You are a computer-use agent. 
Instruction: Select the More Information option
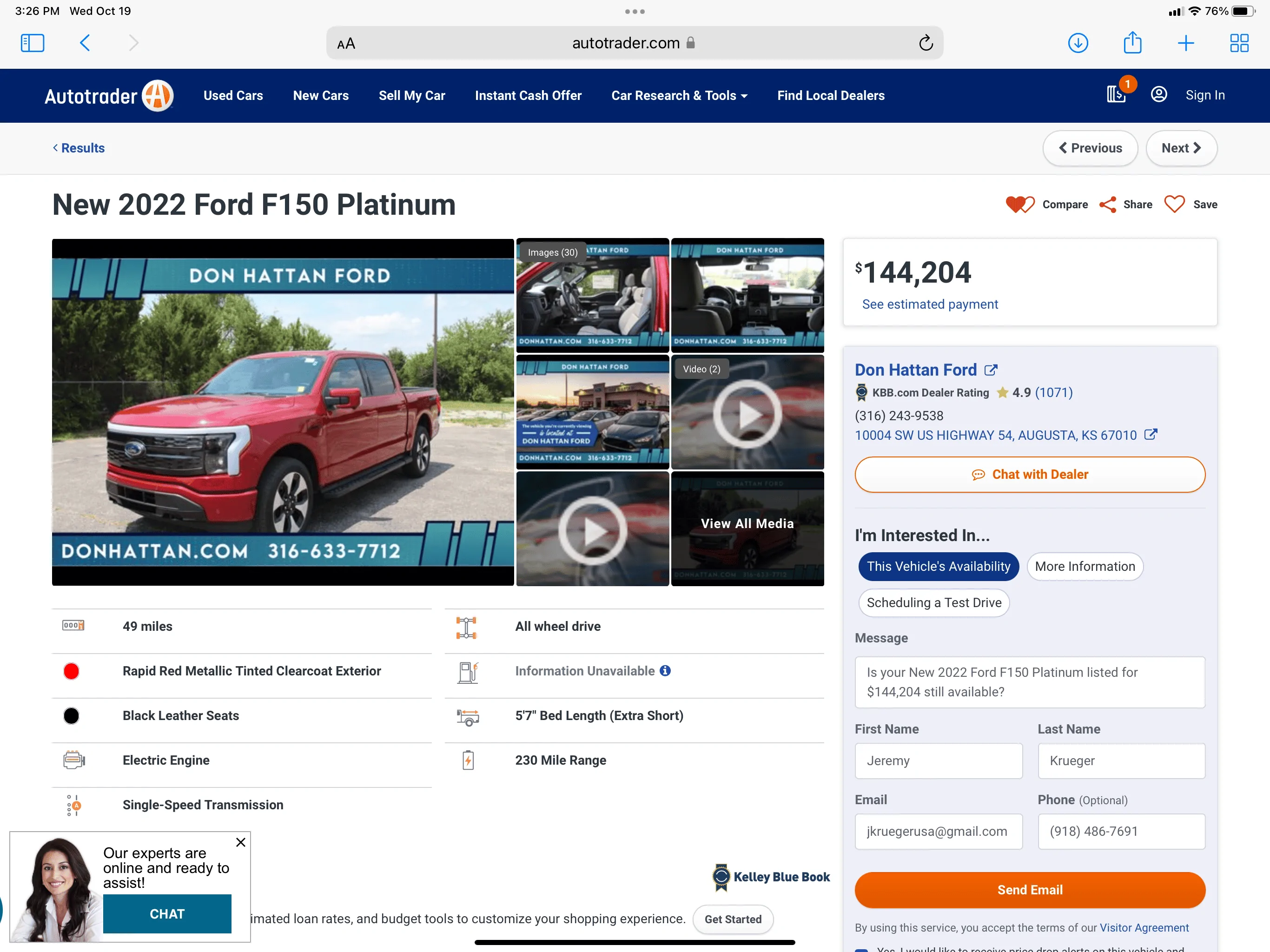pos(1085,566)
